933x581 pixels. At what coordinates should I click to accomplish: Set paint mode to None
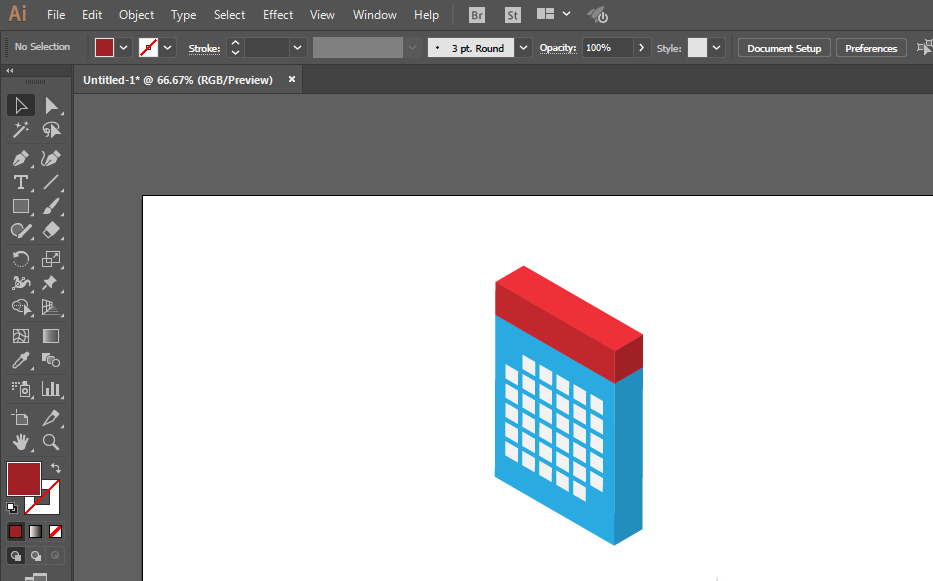(56, 531)
